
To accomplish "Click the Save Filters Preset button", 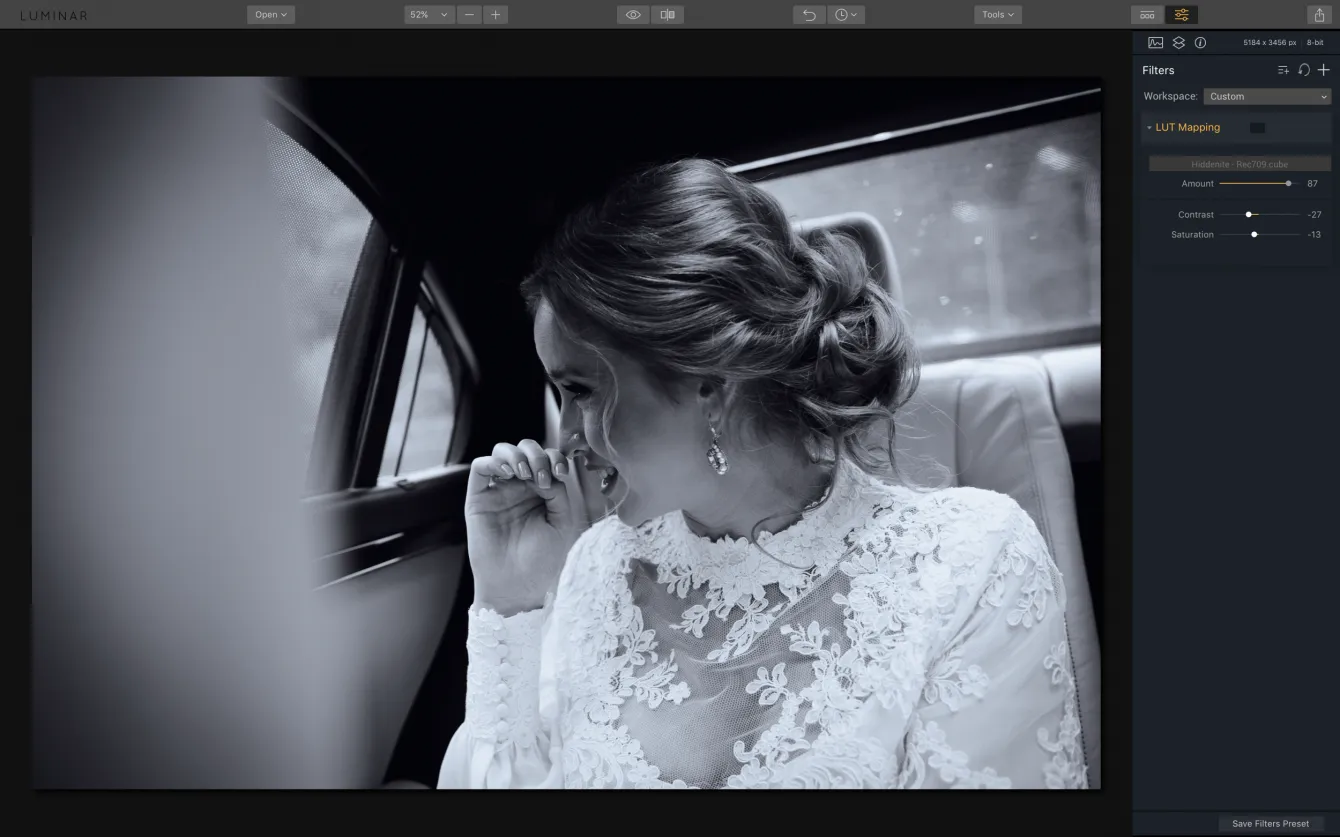I will pos(1270,824).
